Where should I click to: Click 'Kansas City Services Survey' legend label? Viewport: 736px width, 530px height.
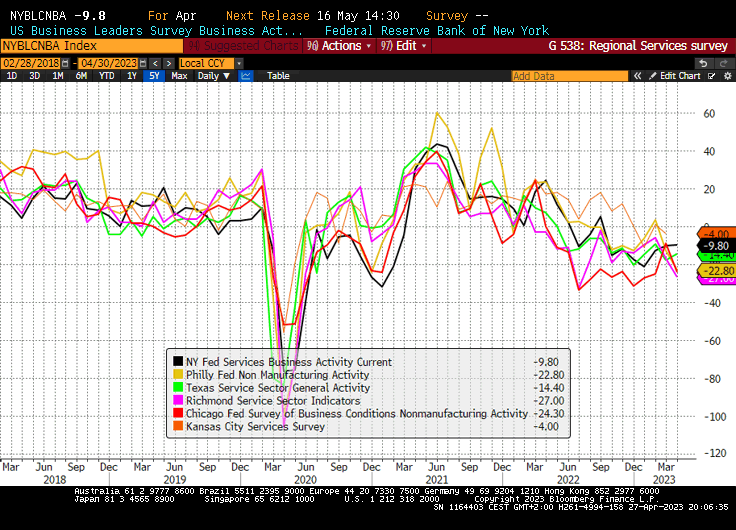click(255, 427)
